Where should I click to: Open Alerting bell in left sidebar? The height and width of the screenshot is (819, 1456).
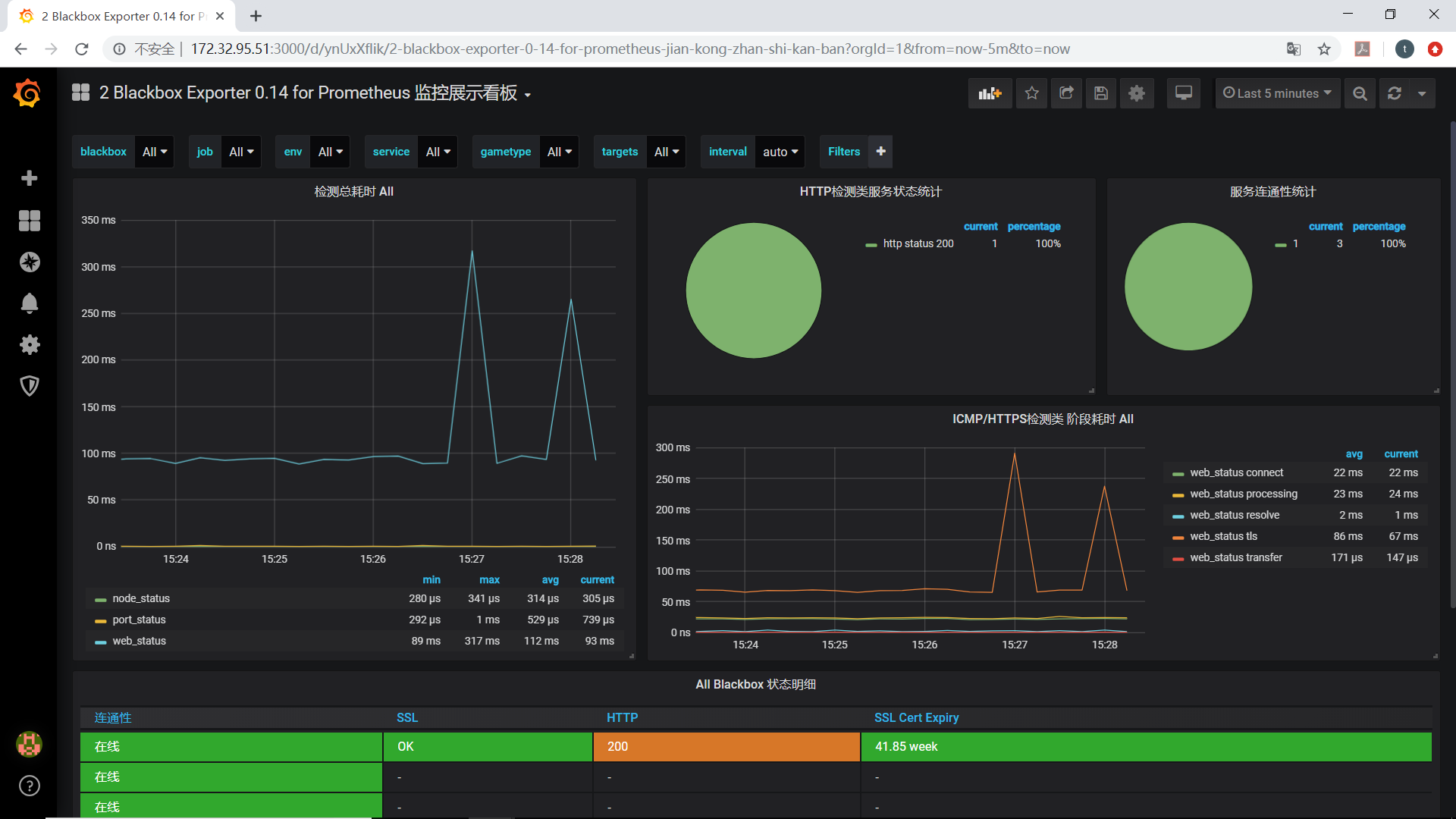(x=29, y=303)
